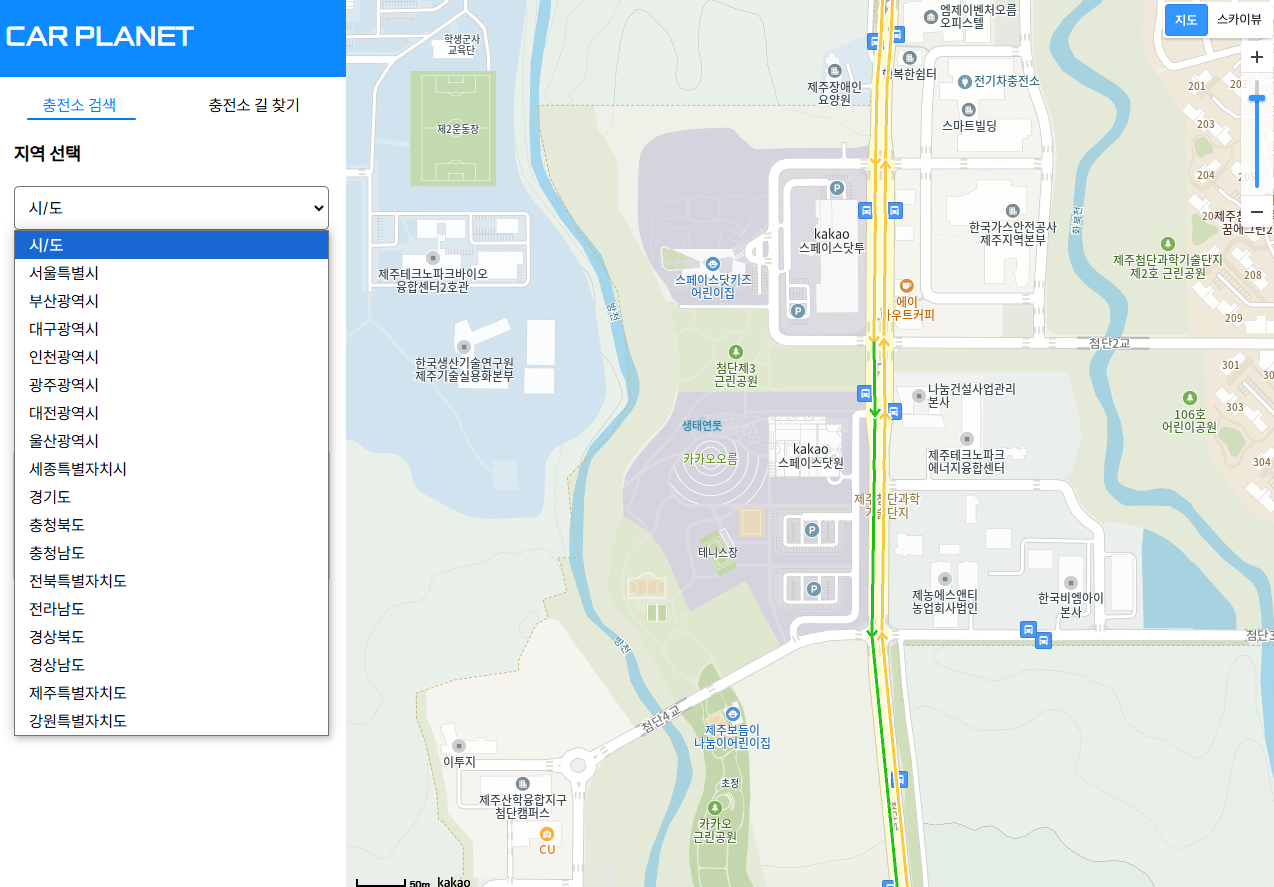Screen dimensions: 1274x887
Task: Click the 제2호 근린공원 park icon
Action: click(1168, 244)
